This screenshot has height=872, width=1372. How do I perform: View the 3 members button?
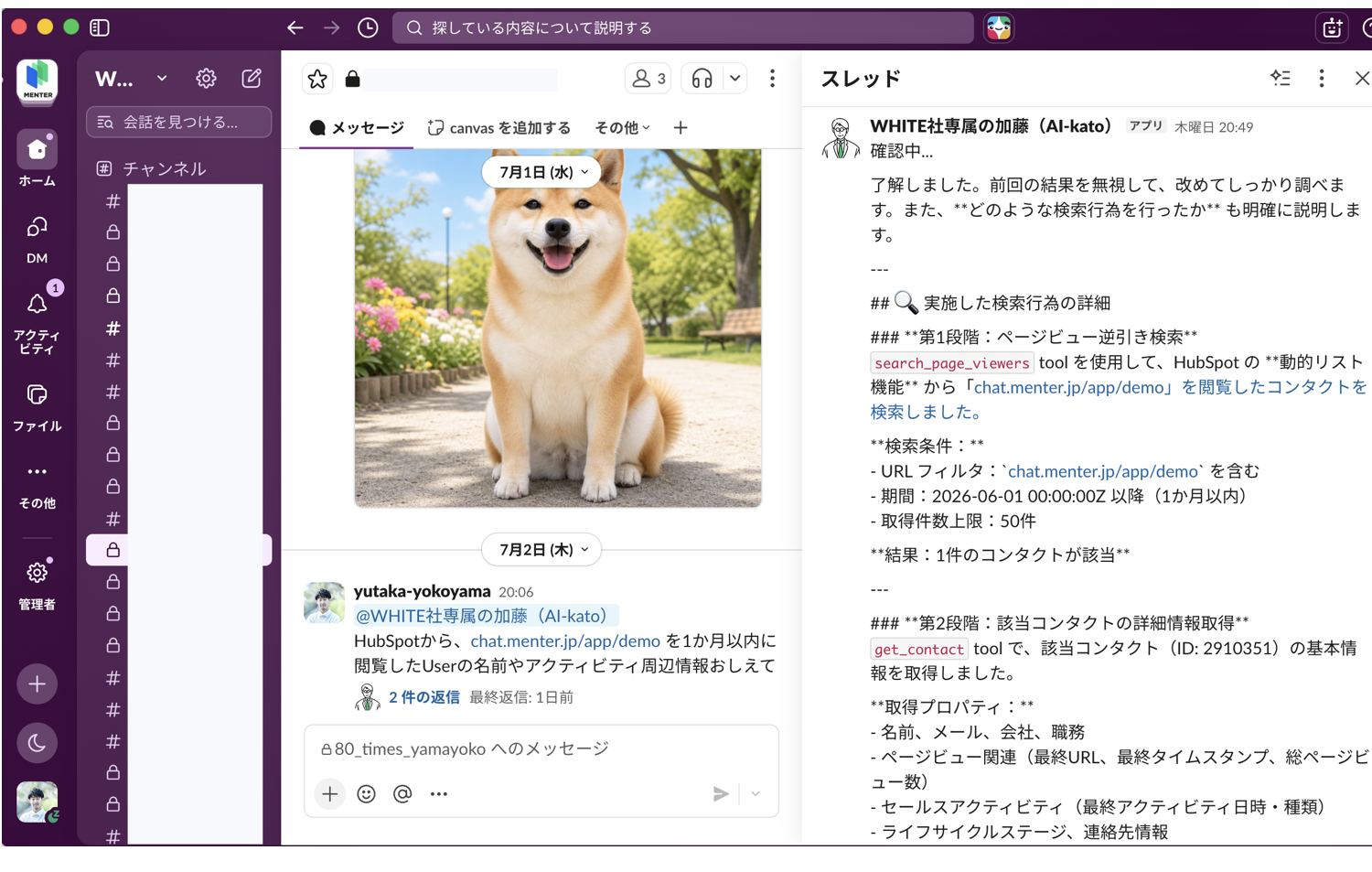[648, 79]
